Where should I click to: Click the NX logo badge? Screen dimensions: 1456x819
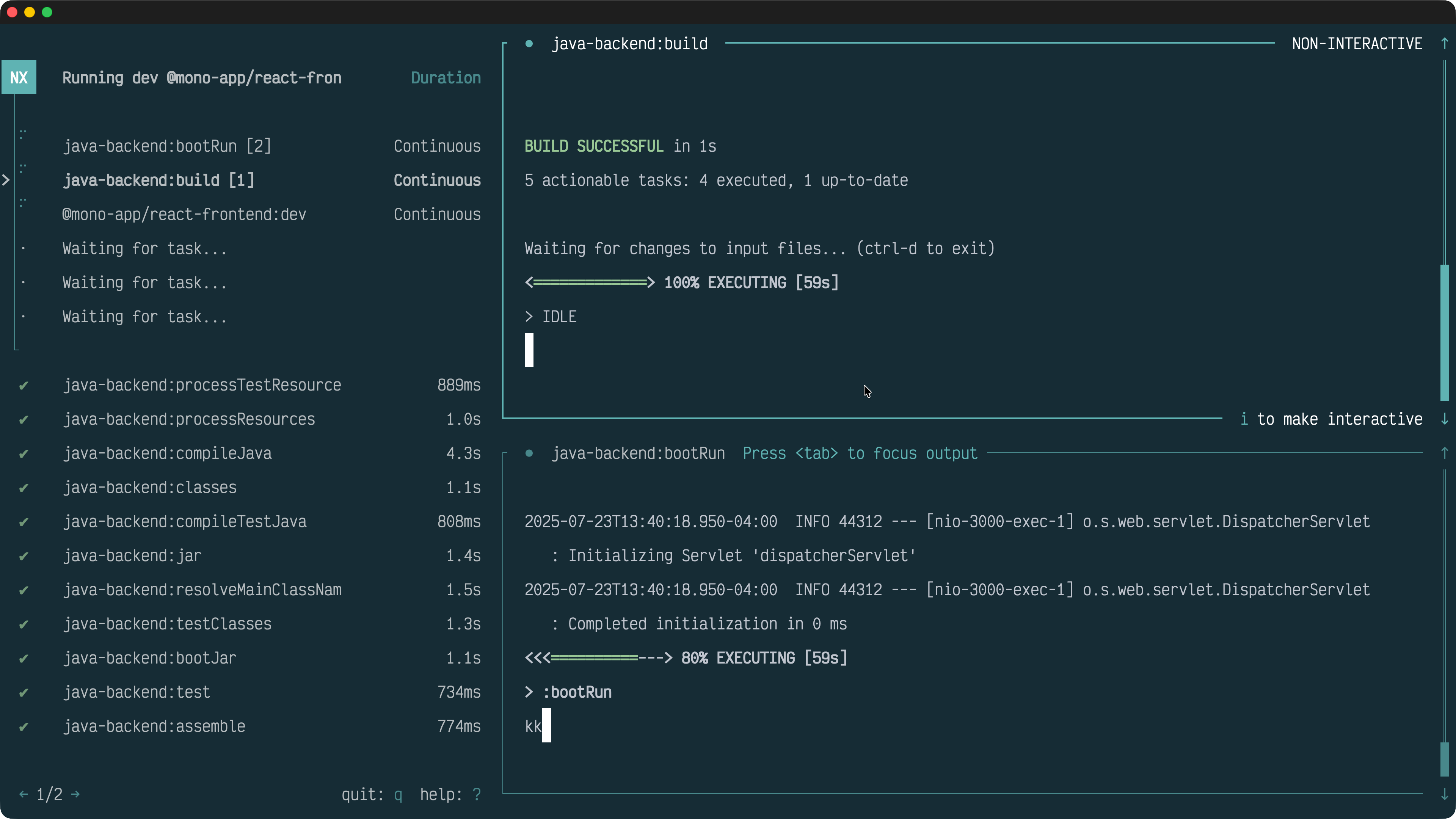pyautogui.click(x=19, y=77)
